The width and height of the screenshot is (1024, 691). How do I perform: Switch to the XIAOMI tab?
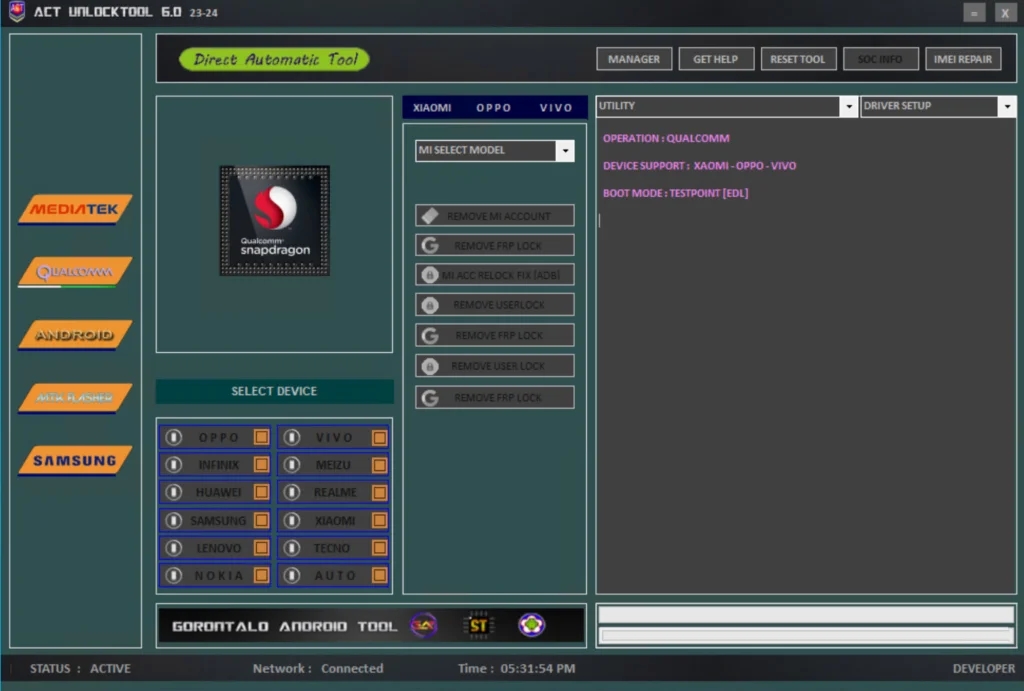[x=432, y=108]
